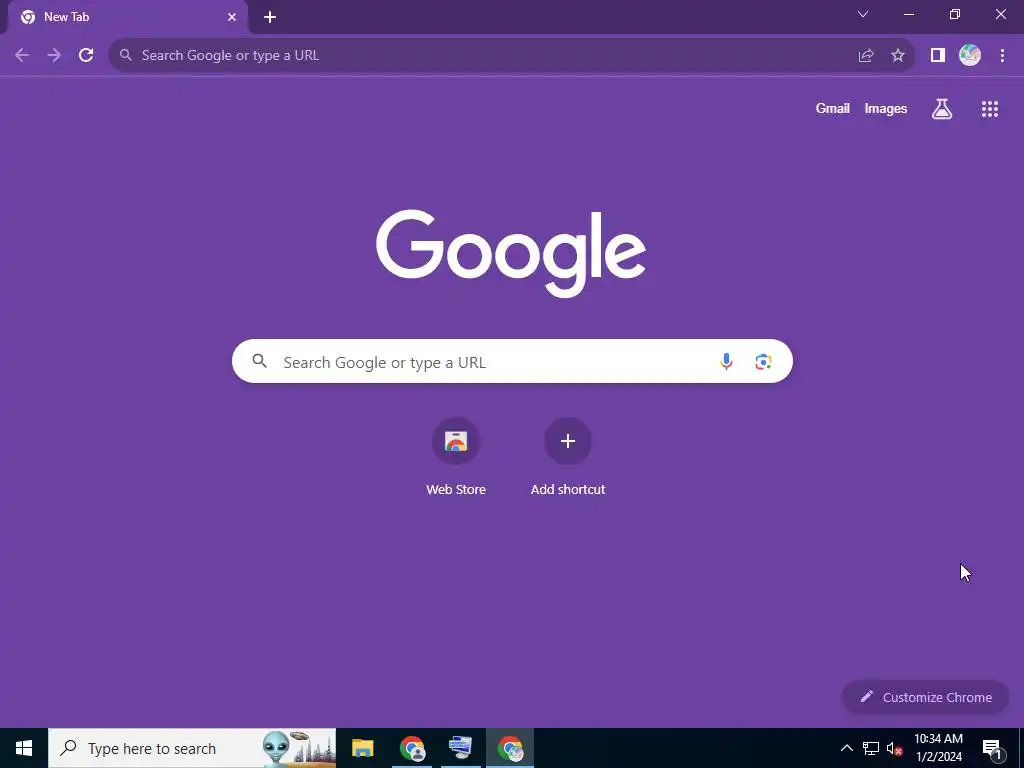The width and height of the screenshot is (1024, 768).
Task: Minimize the Chrome window
Action: click(x=908, y=14)
